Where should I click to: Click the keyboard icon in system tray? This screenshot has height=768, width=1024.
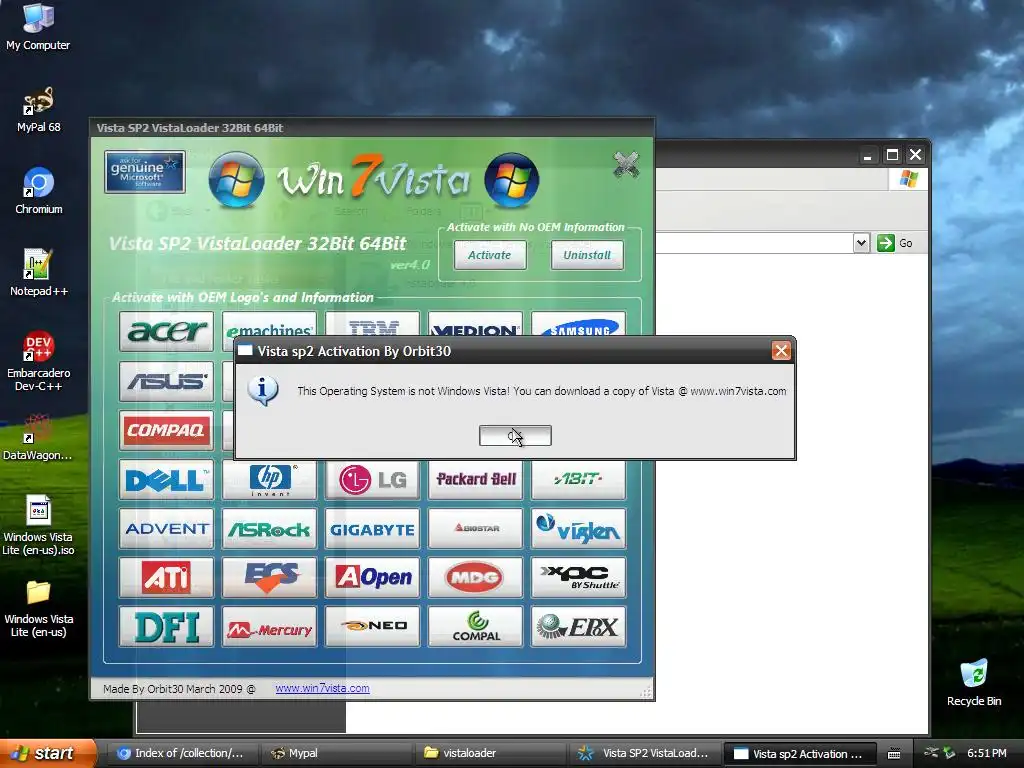pos(894,754)
